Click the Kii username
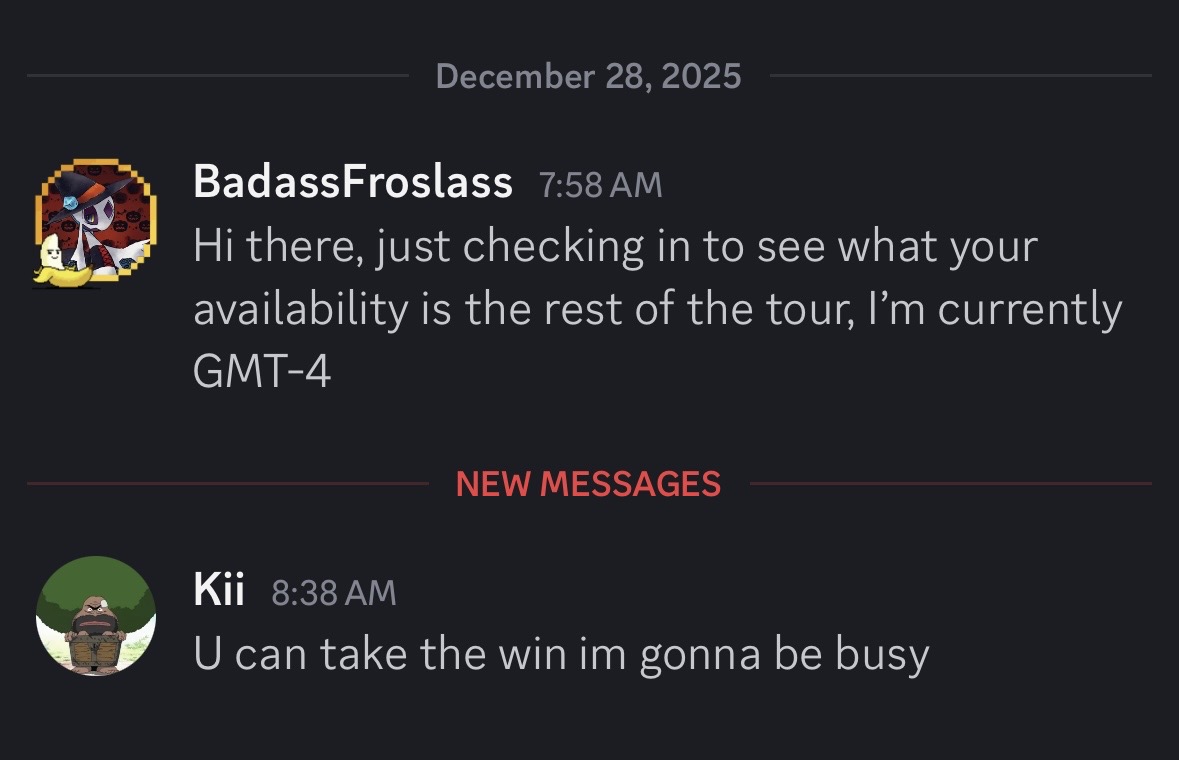The height and width of the screenshot is (760, 1179). point(219,590)
